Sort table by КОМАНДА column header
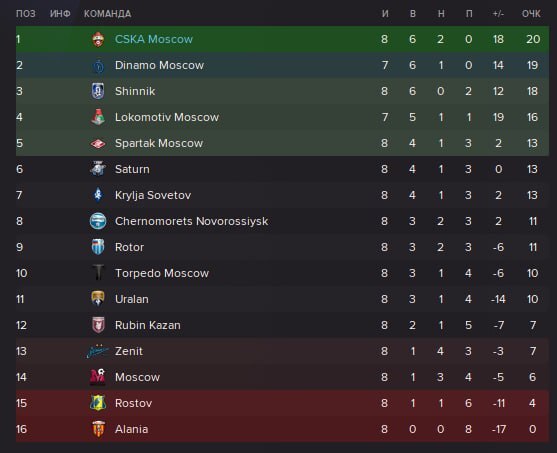Viewport: 557px width, 453px height. point(108,14)
